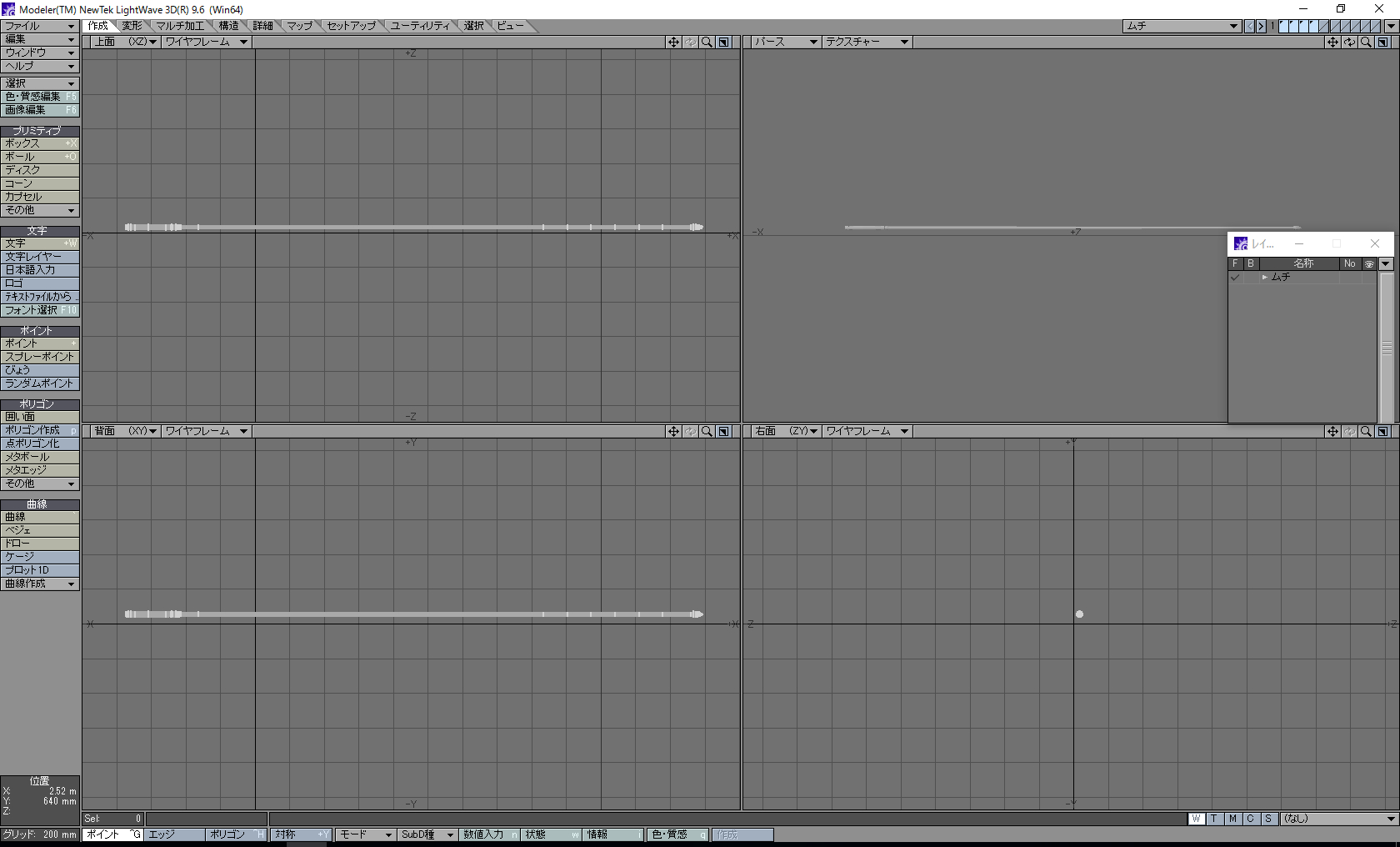
Task: Click the ボックス primitive button
Action: [x=39, y=143]
